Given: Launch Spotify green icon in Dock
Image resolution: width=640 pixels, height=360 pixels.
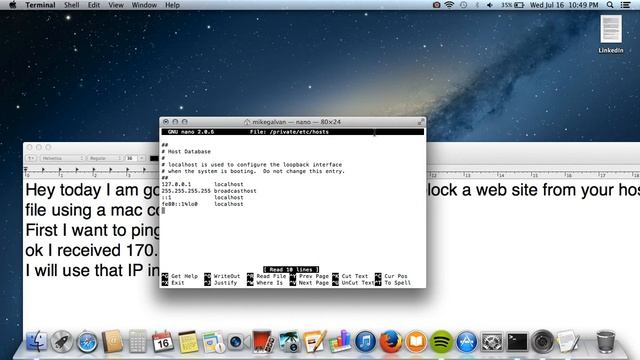Looking at the screenshot, I should [441, 342].
